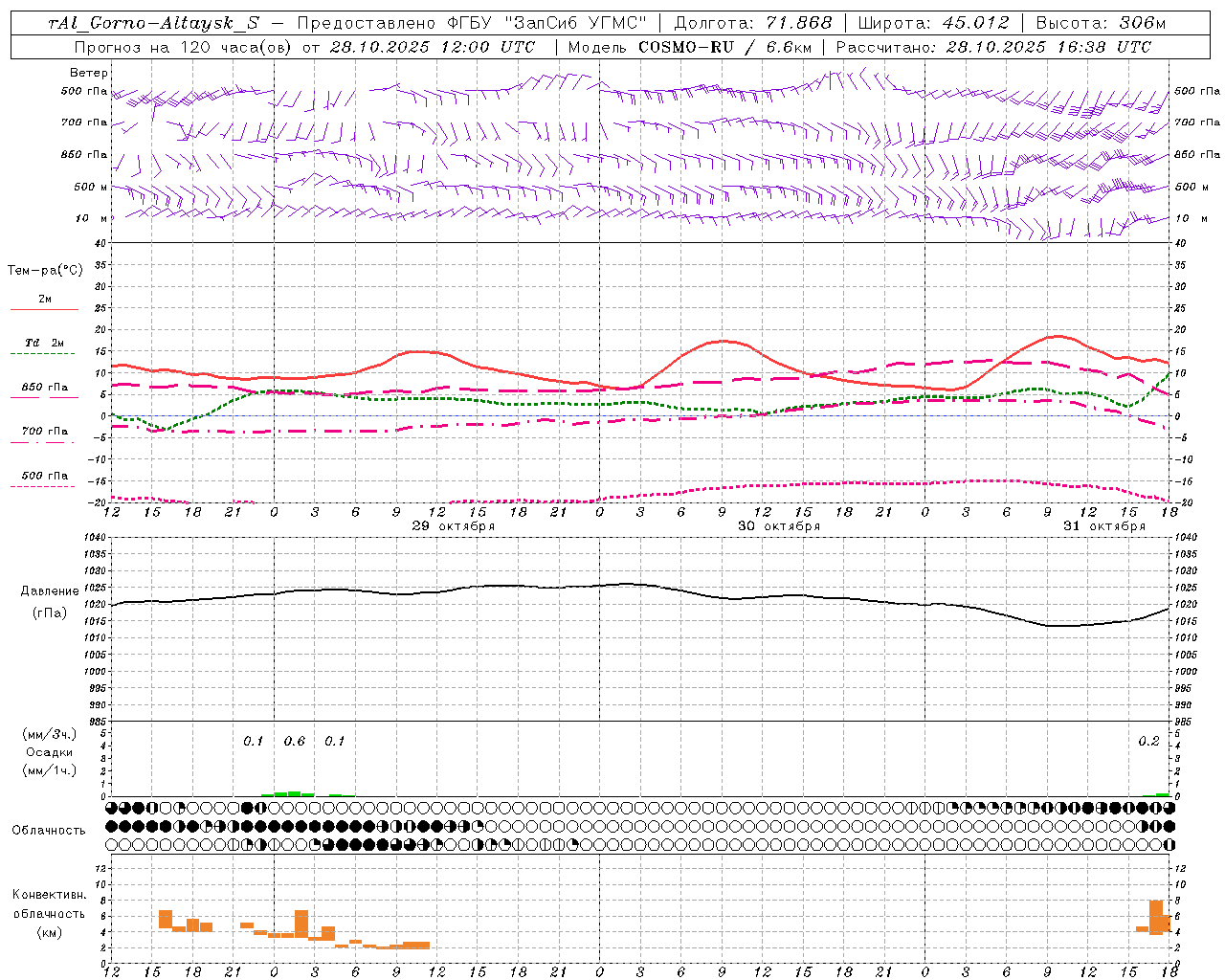
Task: Click the longitude value Долгота: 71.868
Action: tap(753, 24)
